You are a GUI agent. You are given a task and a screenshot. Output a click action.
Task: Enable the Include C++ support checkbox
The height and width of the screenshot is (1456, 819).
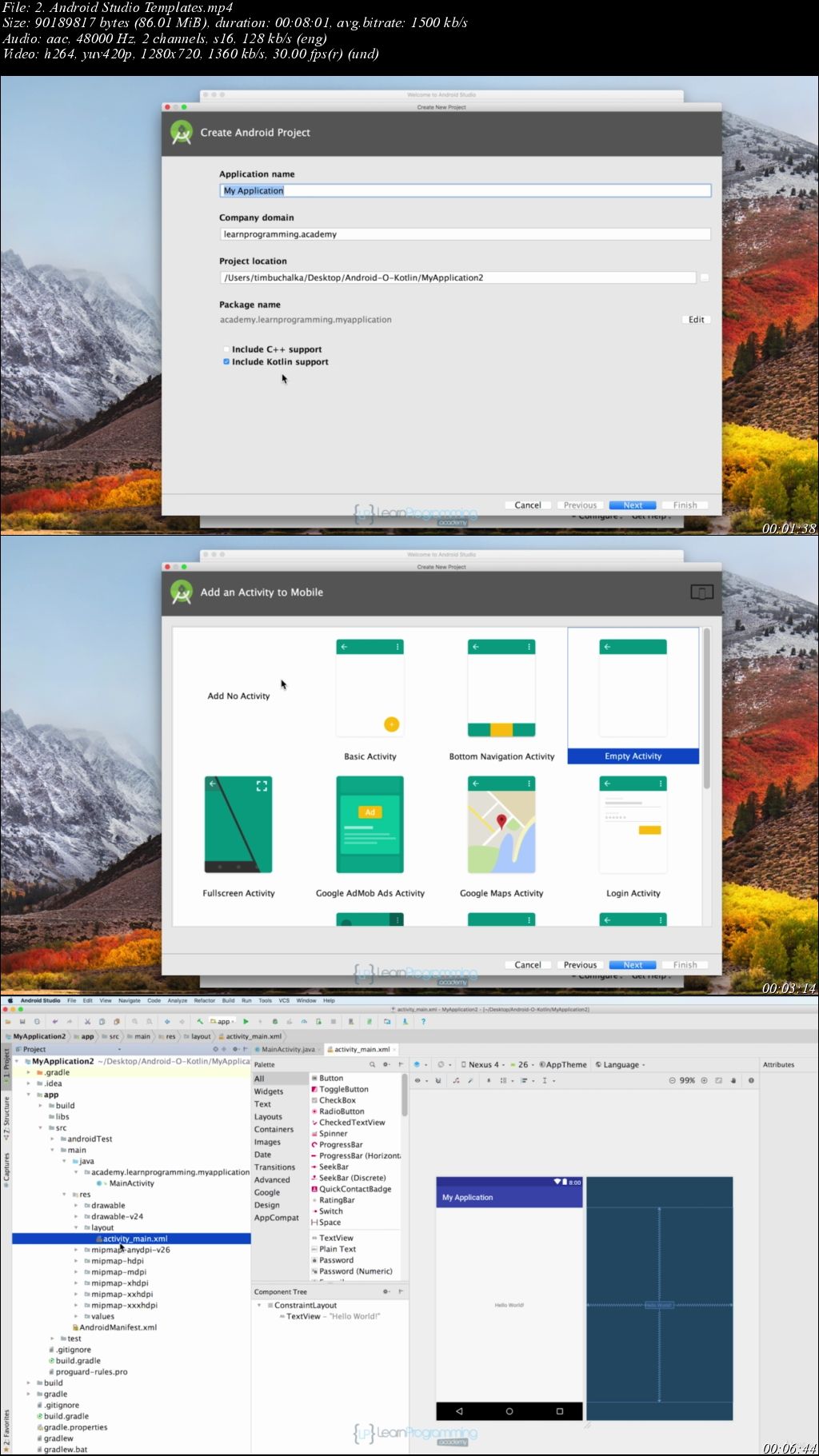(x=226, y=349)
